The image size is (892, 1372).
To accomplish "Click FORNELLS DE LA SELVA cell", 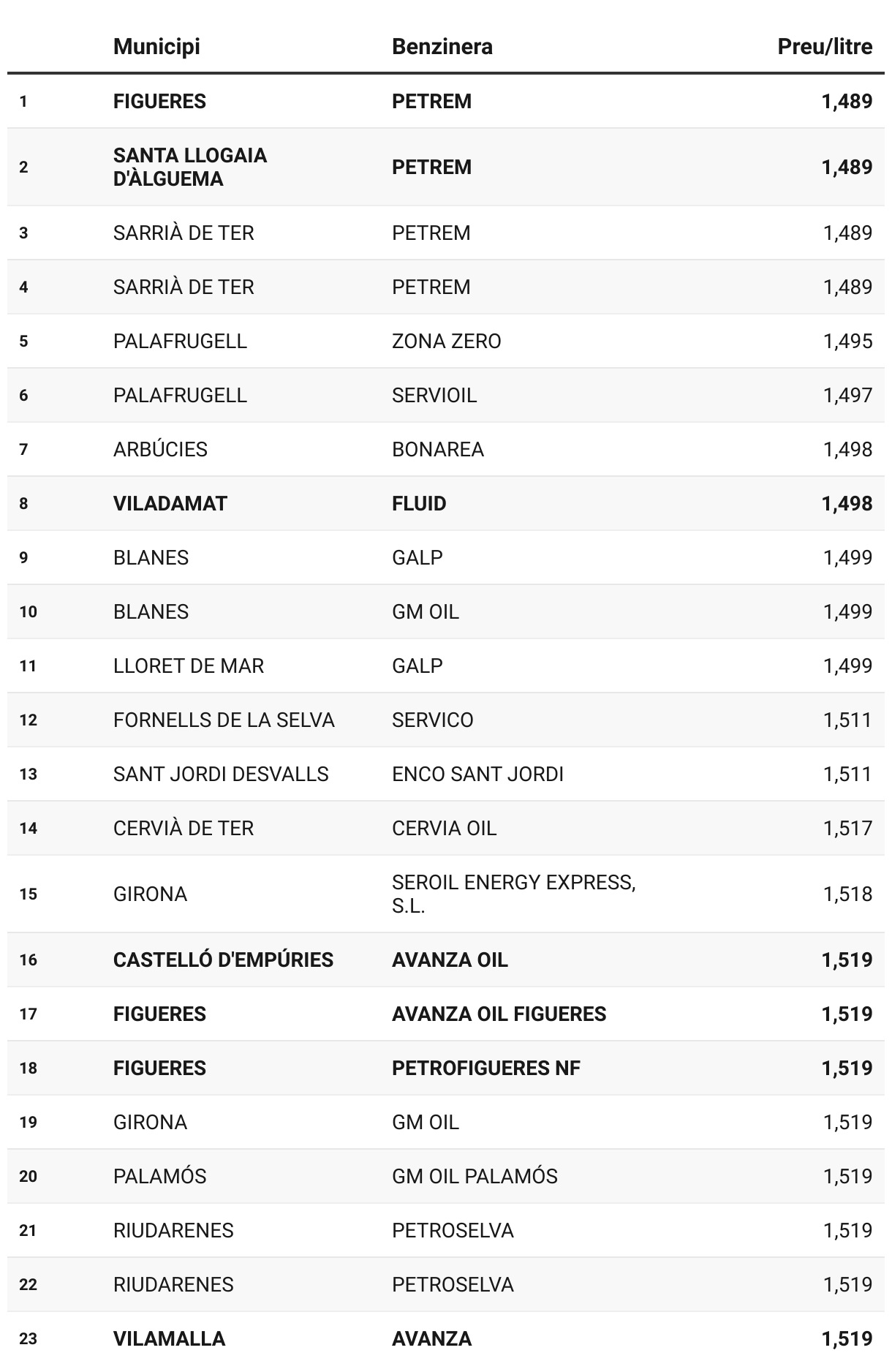I will (x=223, y=720).
